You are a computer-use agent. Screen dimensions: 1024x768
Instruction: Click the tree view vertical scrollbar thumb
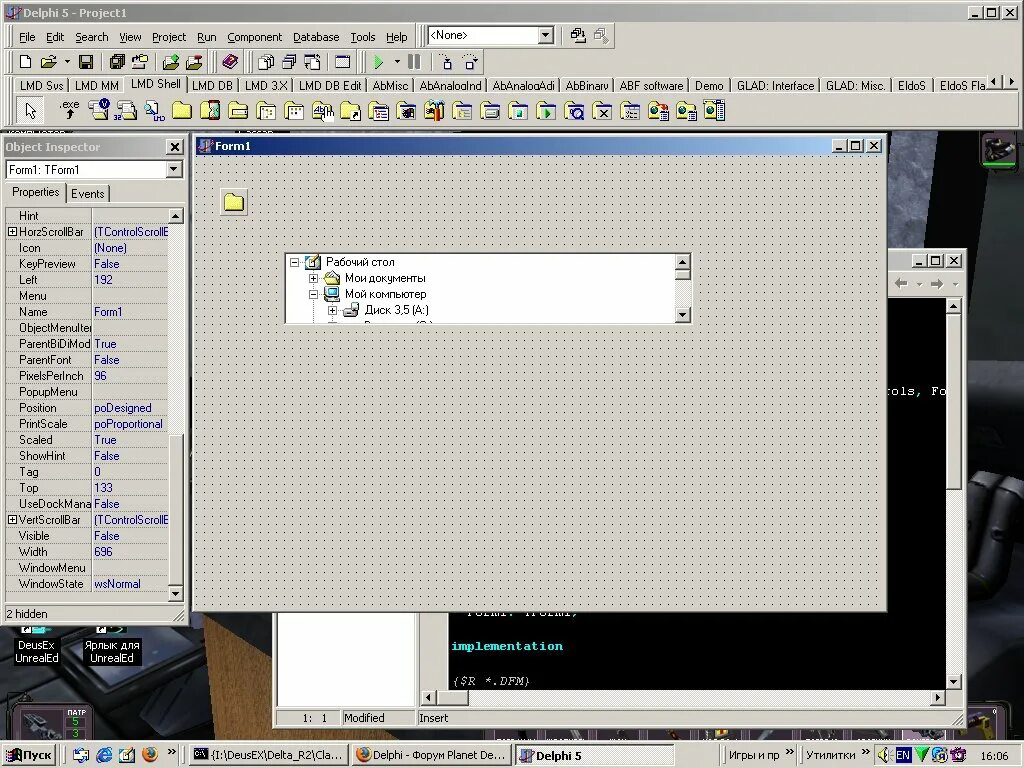(x=682, y=274)
